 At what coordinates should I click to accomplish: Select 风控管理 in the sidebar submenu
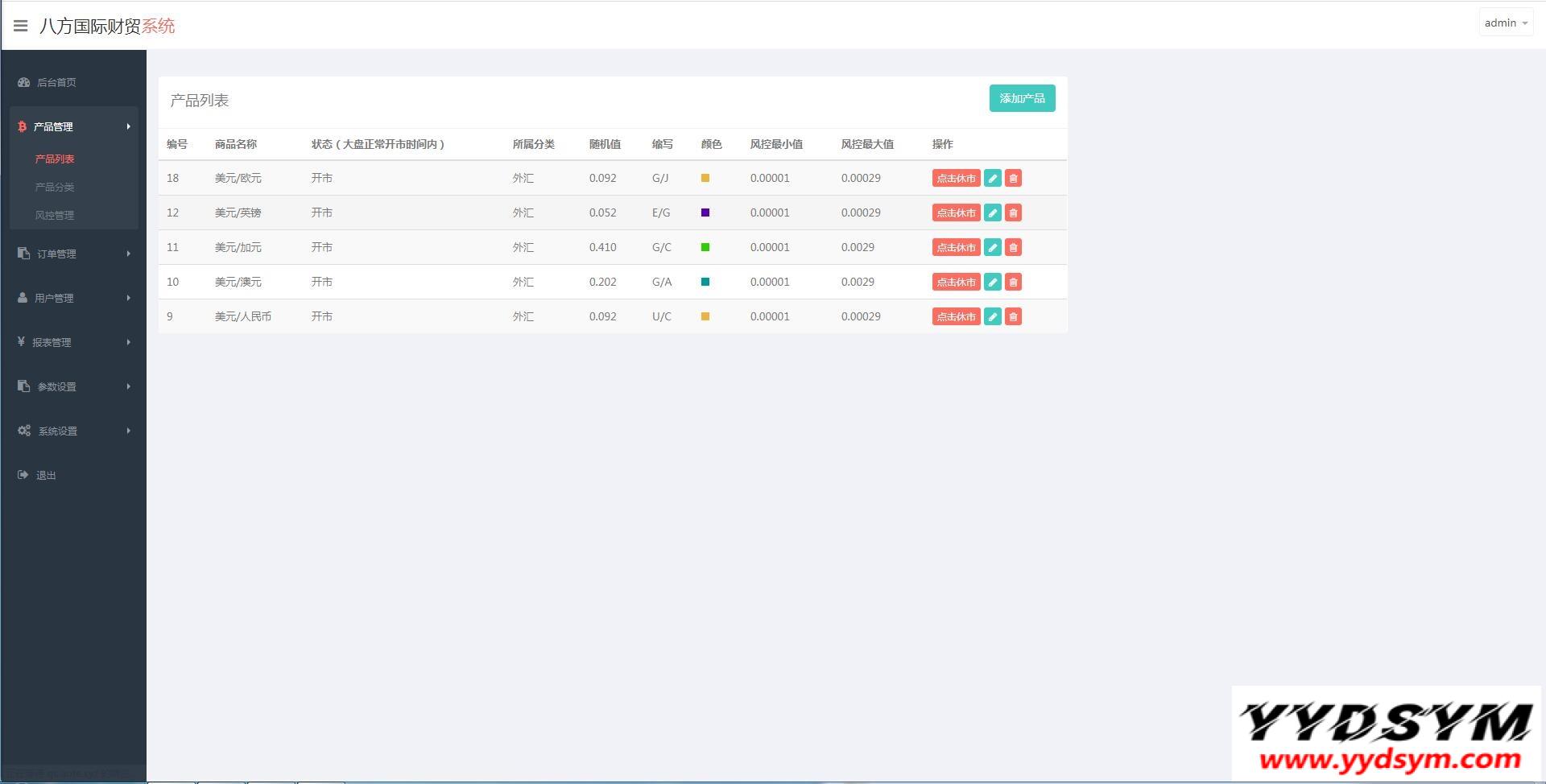55,215
